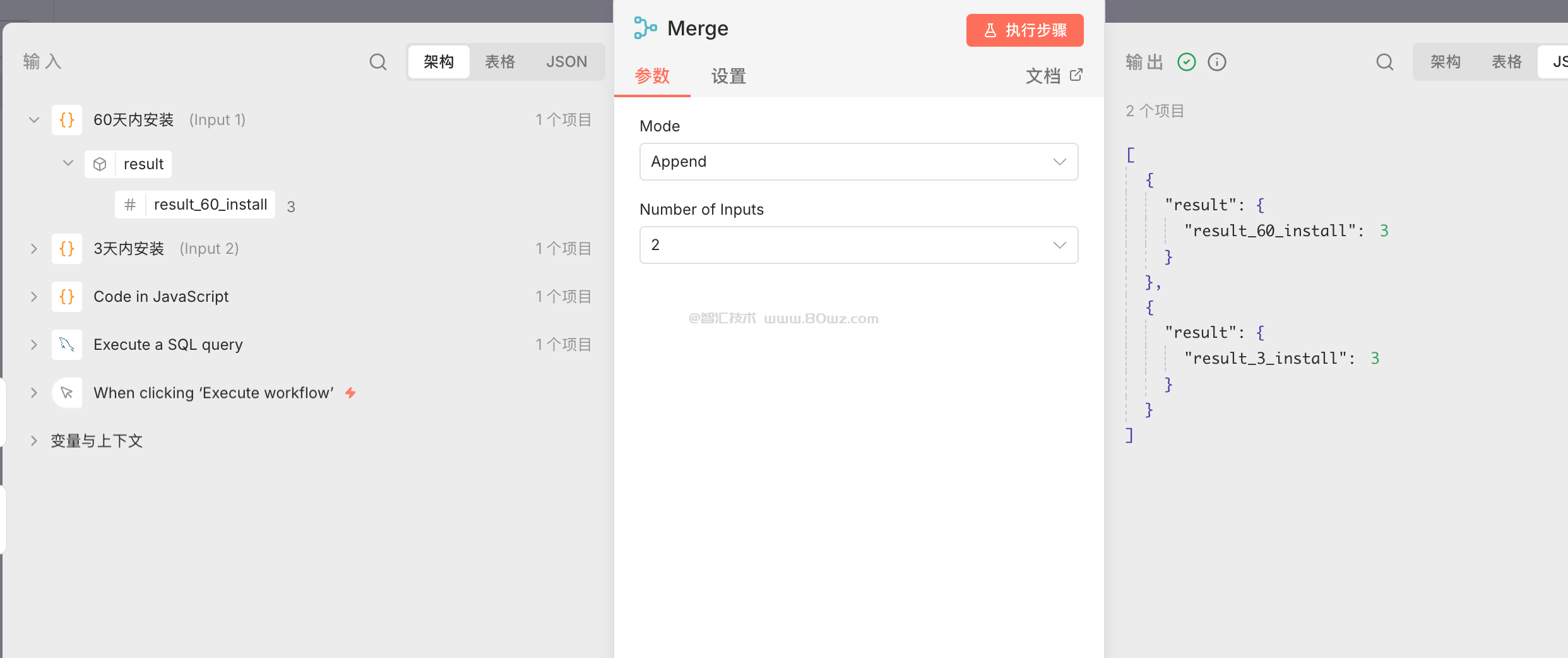Click the output info circle icon
1568x658 pixels.
pos(1216,62)
